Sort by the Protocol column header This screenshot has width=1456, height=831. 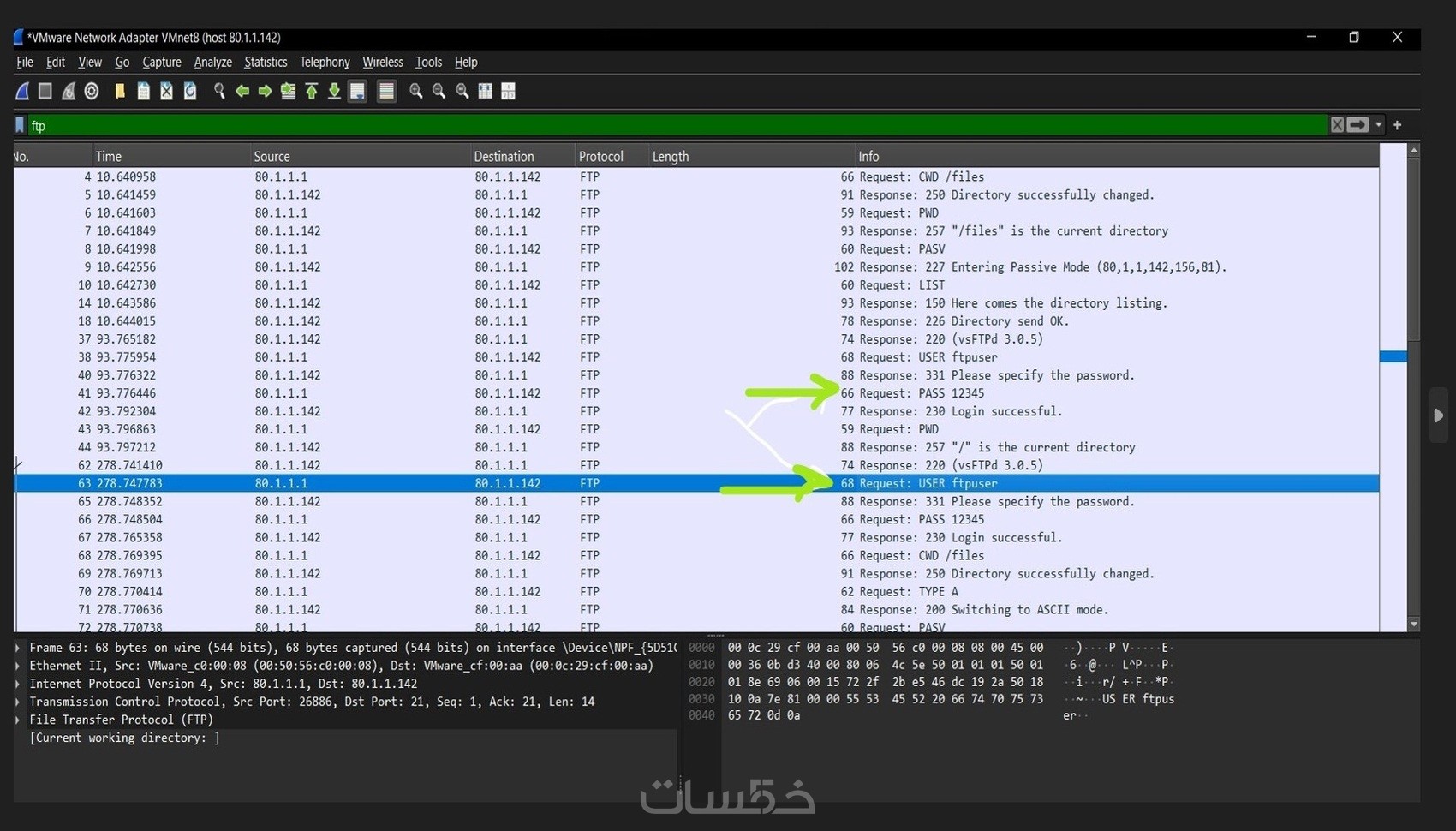click(612, 156)
